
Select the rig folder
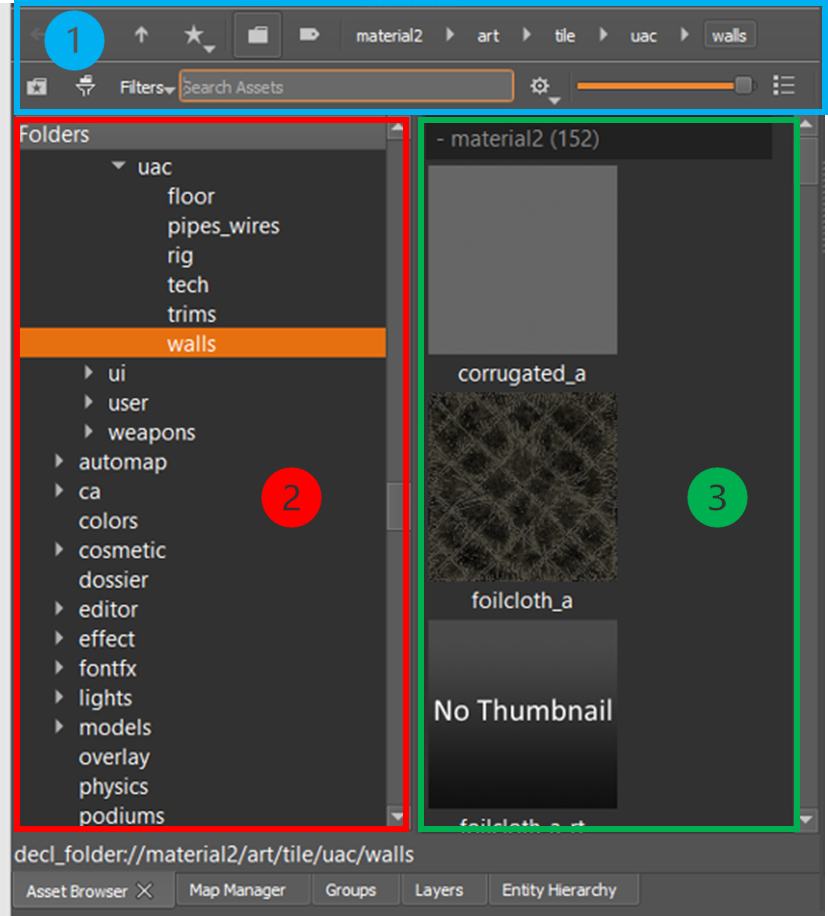click(x=180, y=256)
